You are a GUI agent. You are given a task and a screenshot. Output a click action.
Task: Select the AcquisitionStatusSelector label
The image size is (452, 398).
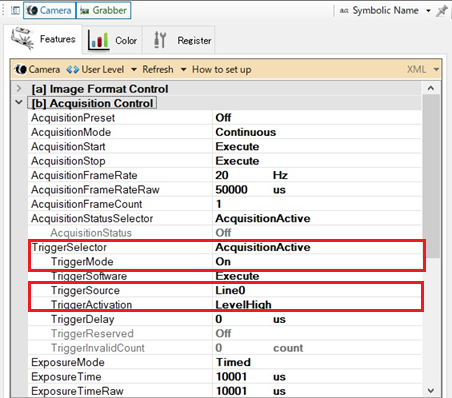(x=92, y=218)
